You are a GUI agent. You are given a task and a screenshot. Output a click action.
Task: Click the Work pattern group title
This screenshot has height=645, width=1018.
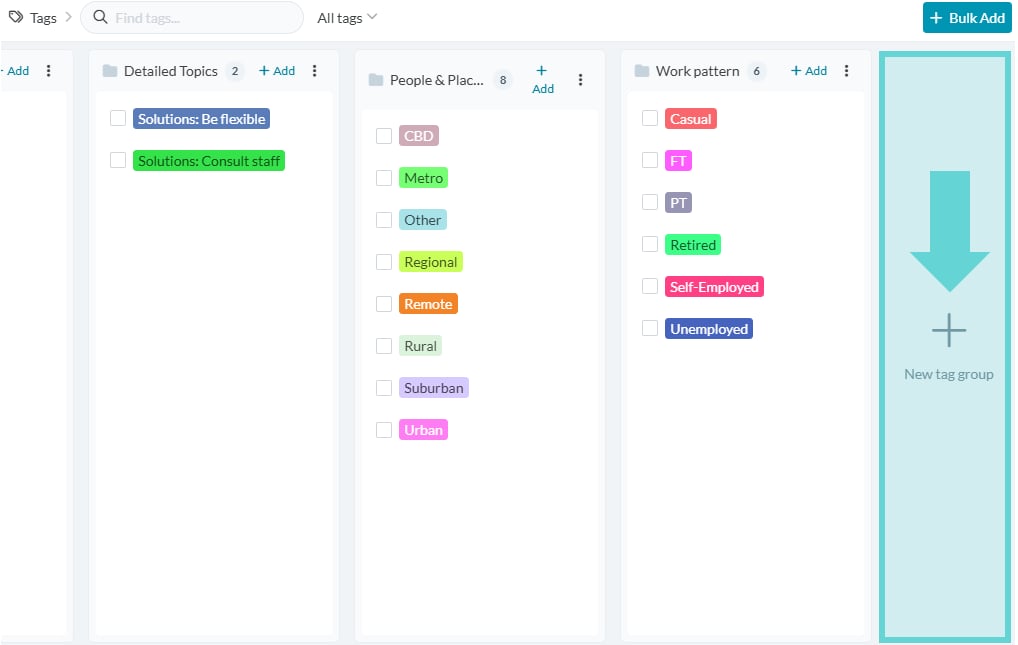tap(697, 71)
